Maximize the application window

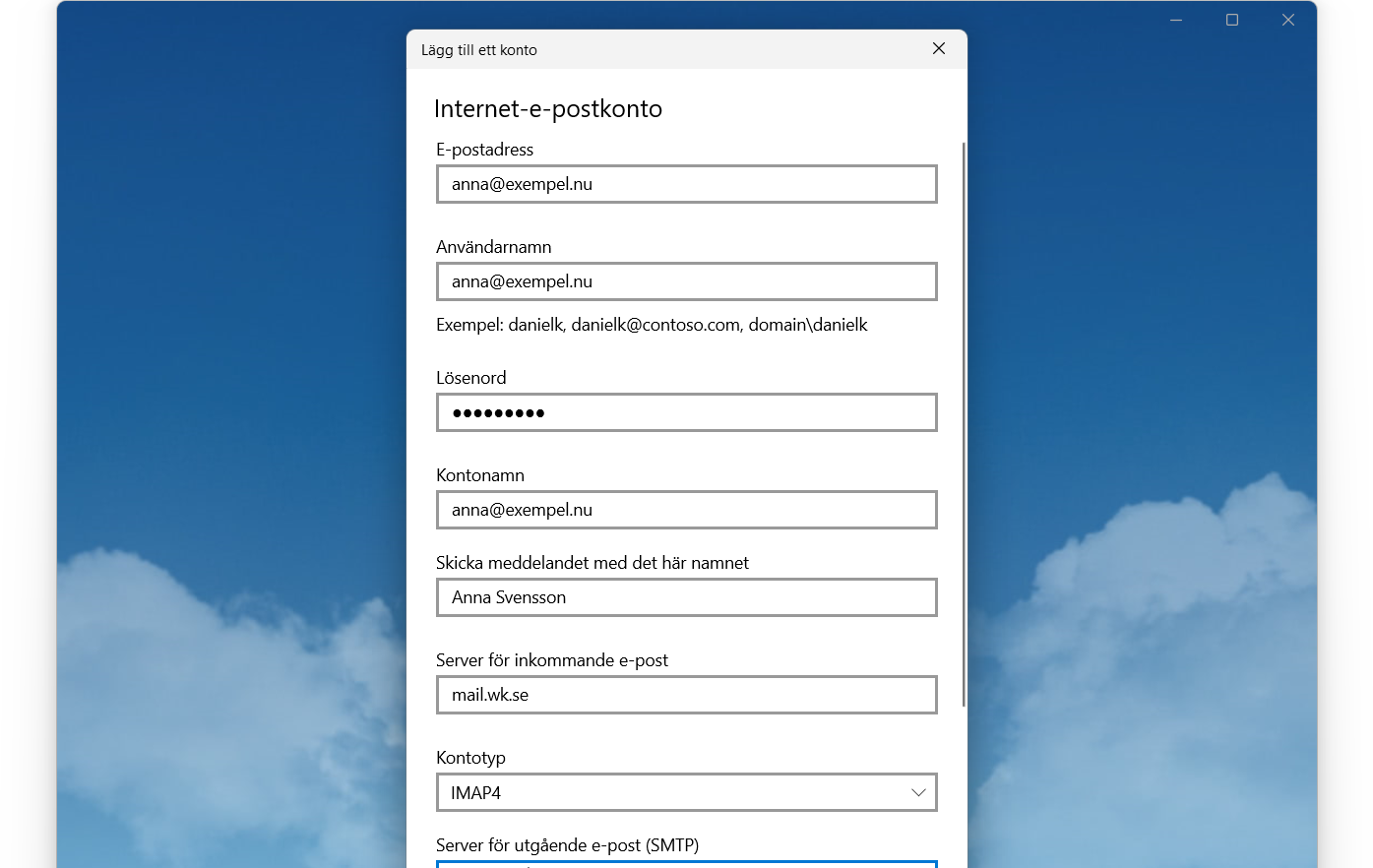pos(1231,19)
